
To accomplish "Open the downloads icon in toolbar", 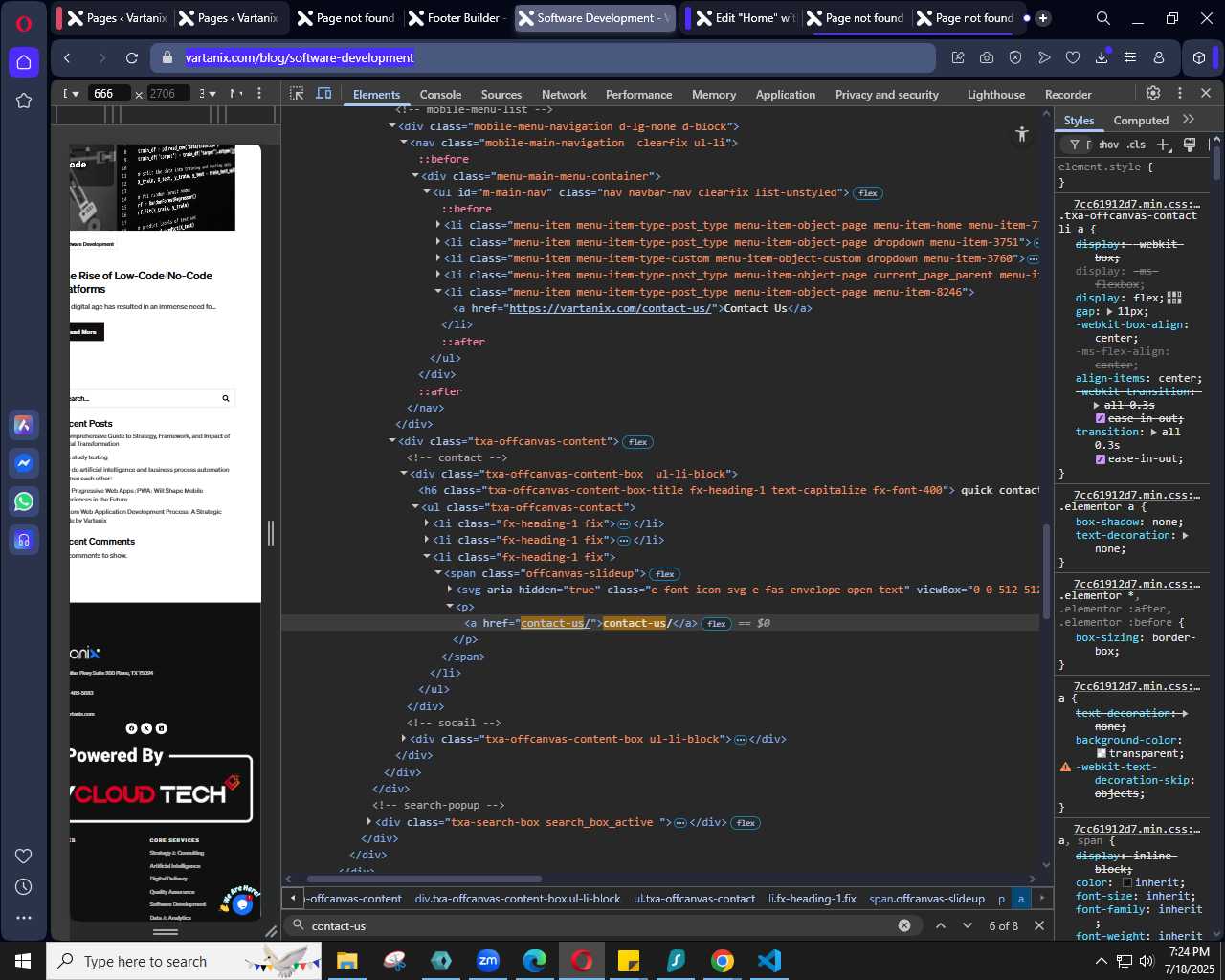I will (x=1102, y=58).
